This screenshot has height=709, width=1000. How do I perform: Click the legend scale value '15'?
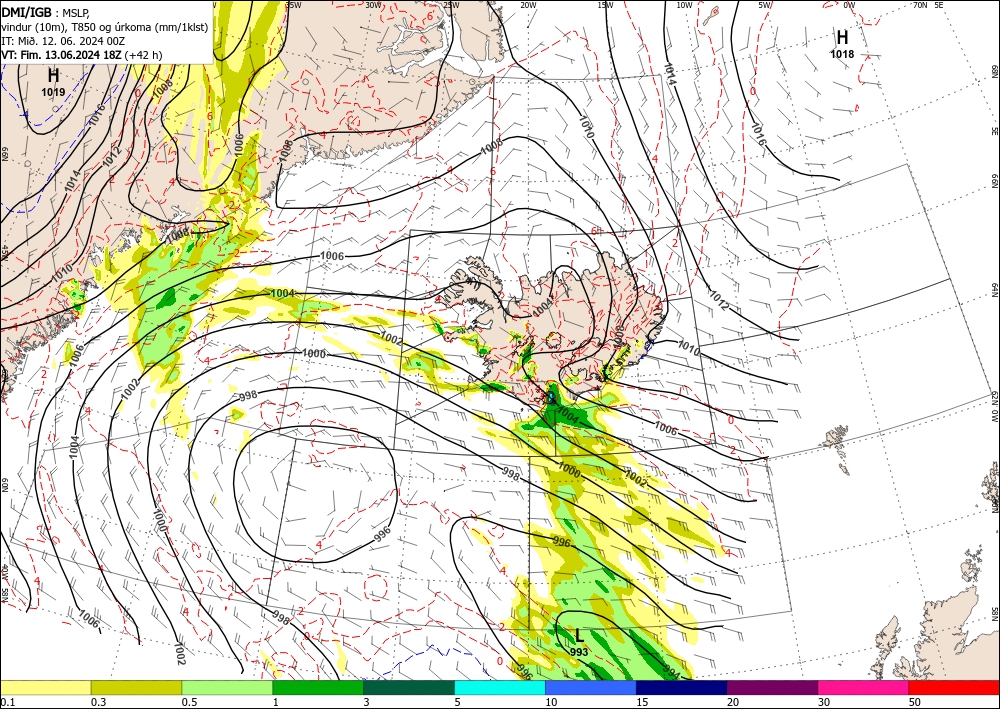click(642, 702)
